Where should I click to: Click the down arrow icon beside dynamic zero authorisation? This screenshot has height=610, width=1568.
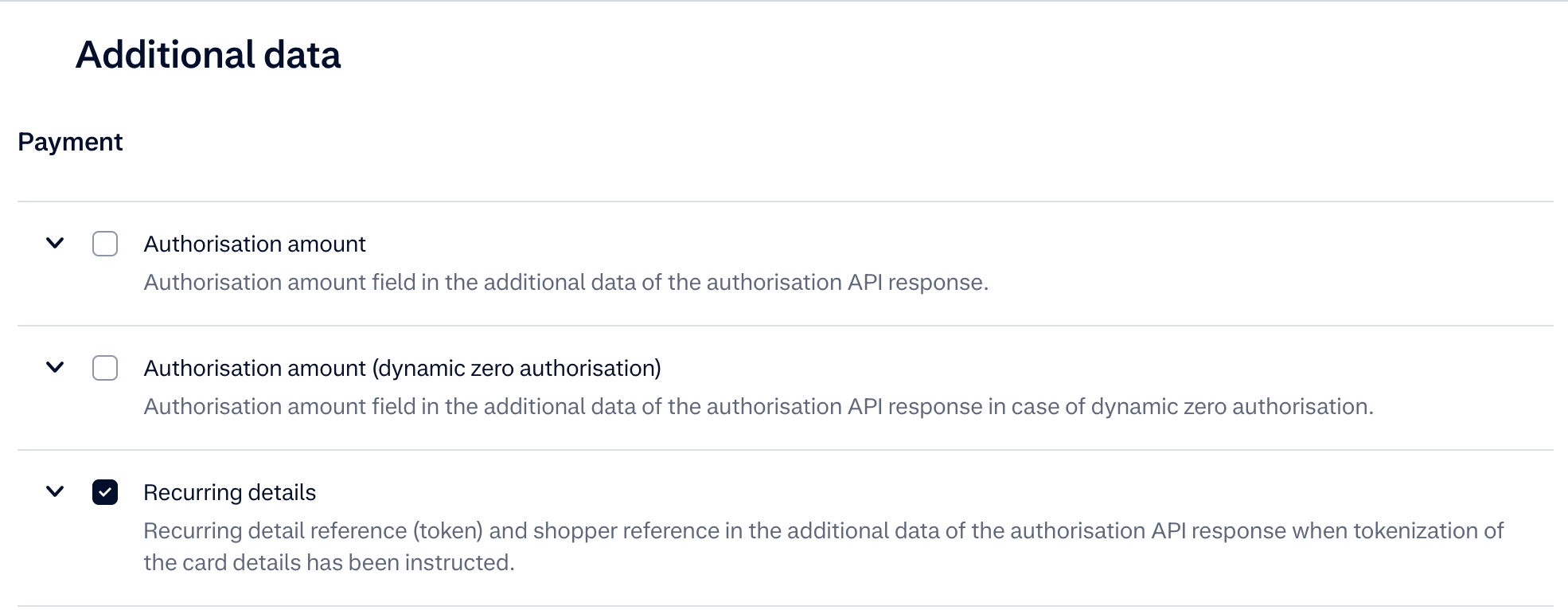coord(55,367)
